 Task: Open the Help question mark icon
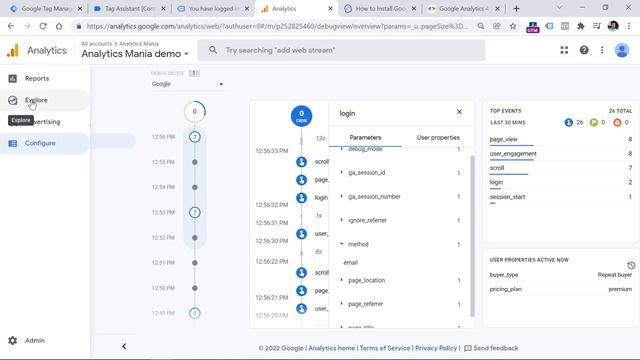pyautogui.click(x=584, y=50)
